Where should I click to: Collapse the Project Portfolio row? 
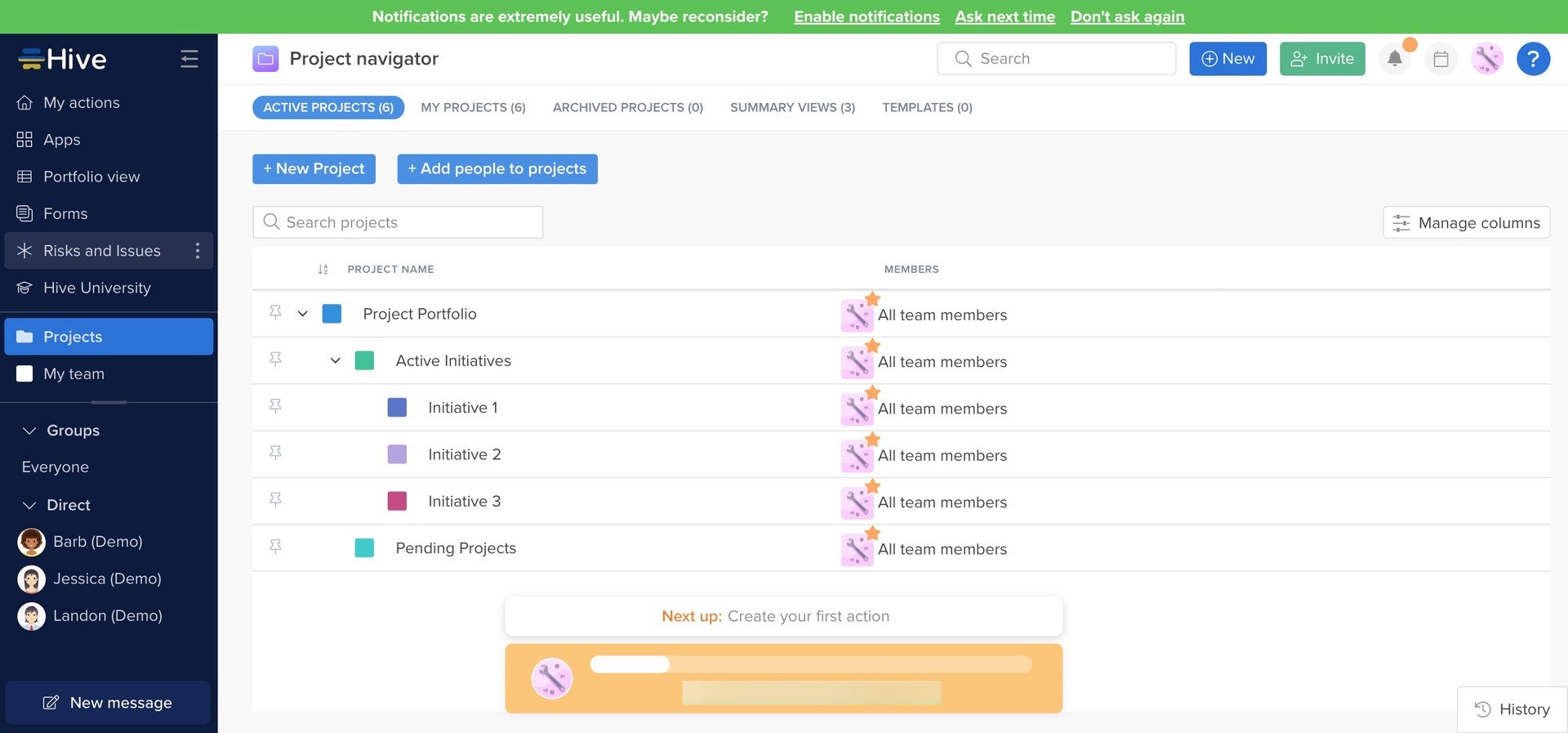click(x=303, y=314)
